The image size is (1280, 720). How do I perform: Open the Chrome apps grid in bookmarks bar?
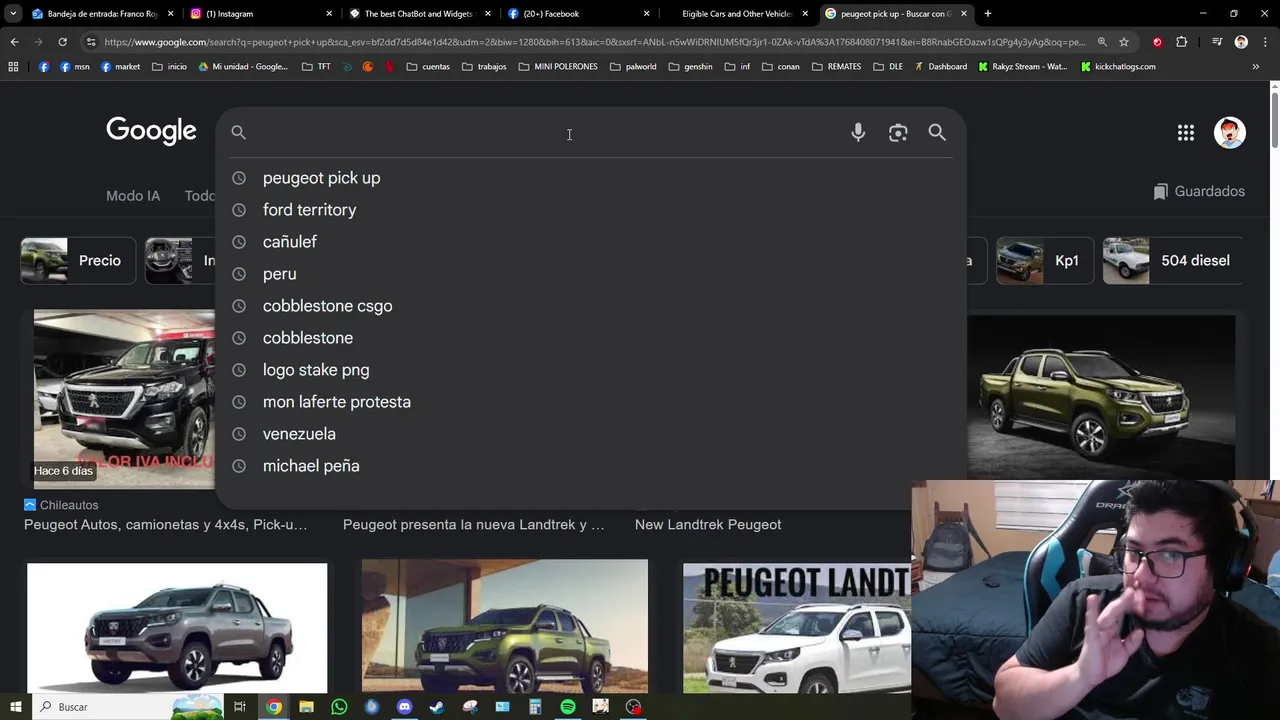[13, 67]
